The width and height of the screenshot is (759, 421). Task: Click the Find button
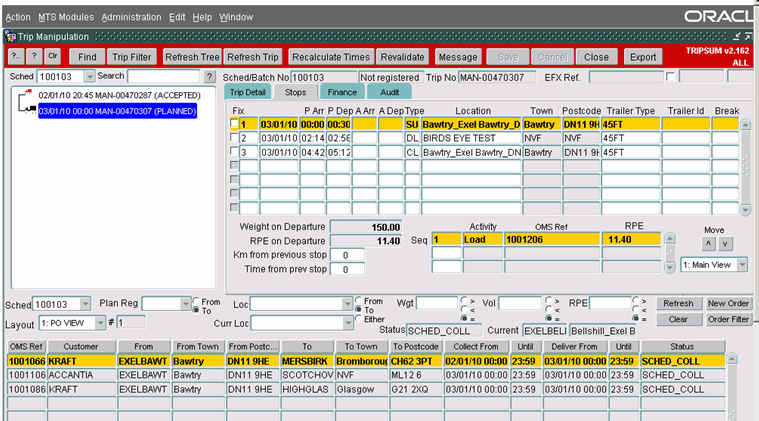pyautogui.click(x=87, y=57)
